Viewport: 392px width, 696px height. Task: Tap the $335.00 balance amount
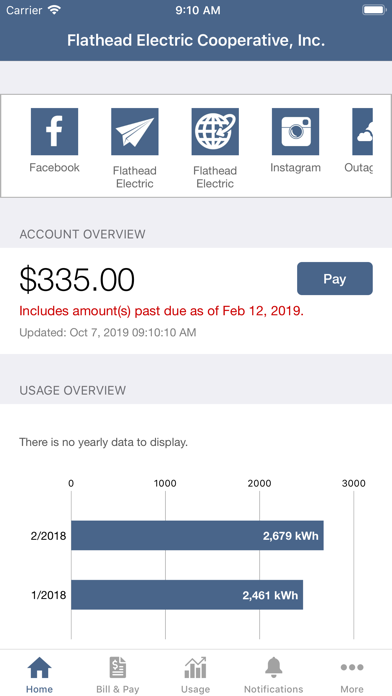tap(77, 280)
